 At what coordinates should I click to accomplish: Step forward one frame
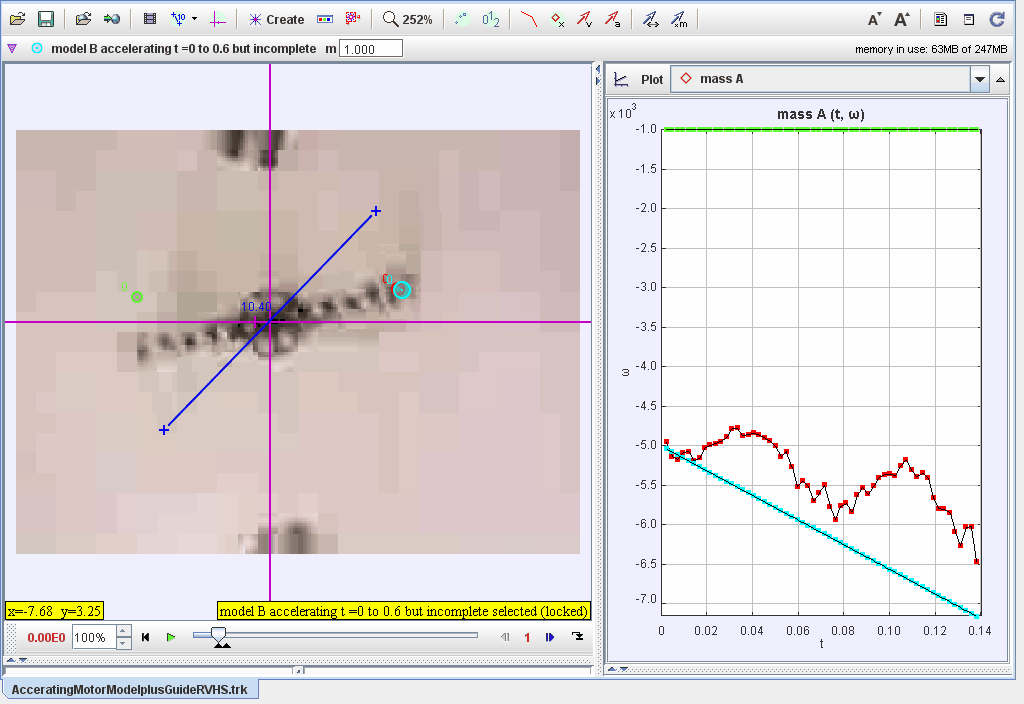(549, 637)
